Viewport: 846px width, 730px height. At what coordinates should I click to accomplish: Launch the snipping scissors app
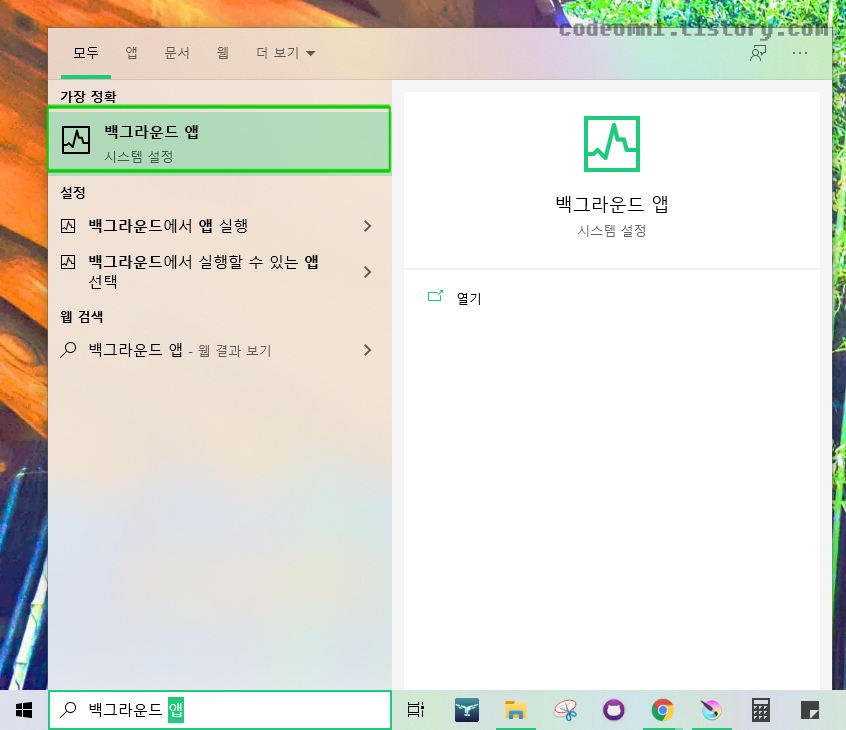point(565,710)
